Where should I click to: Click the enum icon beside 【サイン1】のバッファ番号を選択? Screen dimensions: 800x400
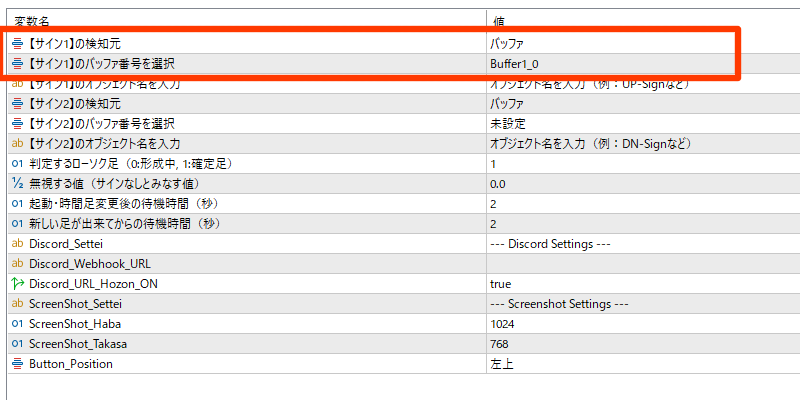[17, 64]
